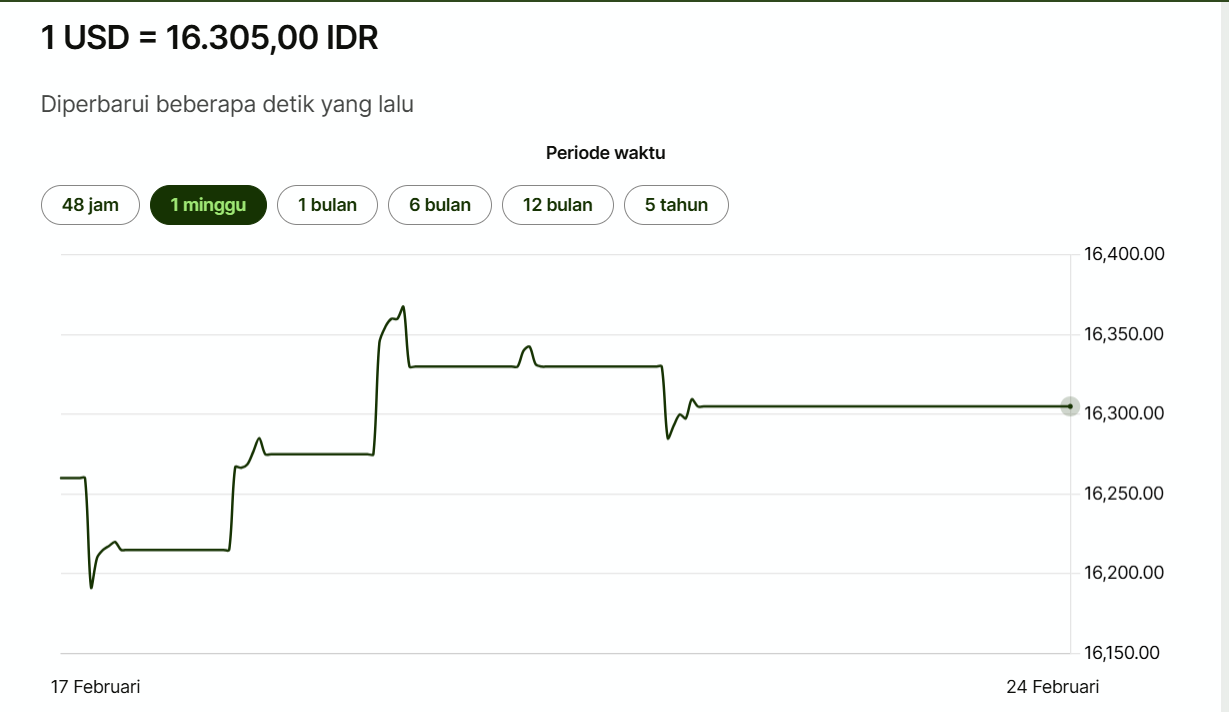The width and height of the screenshot is (1229, 712).
Task: Click the 16,300.00 axis label
Action: [1124, 413]
